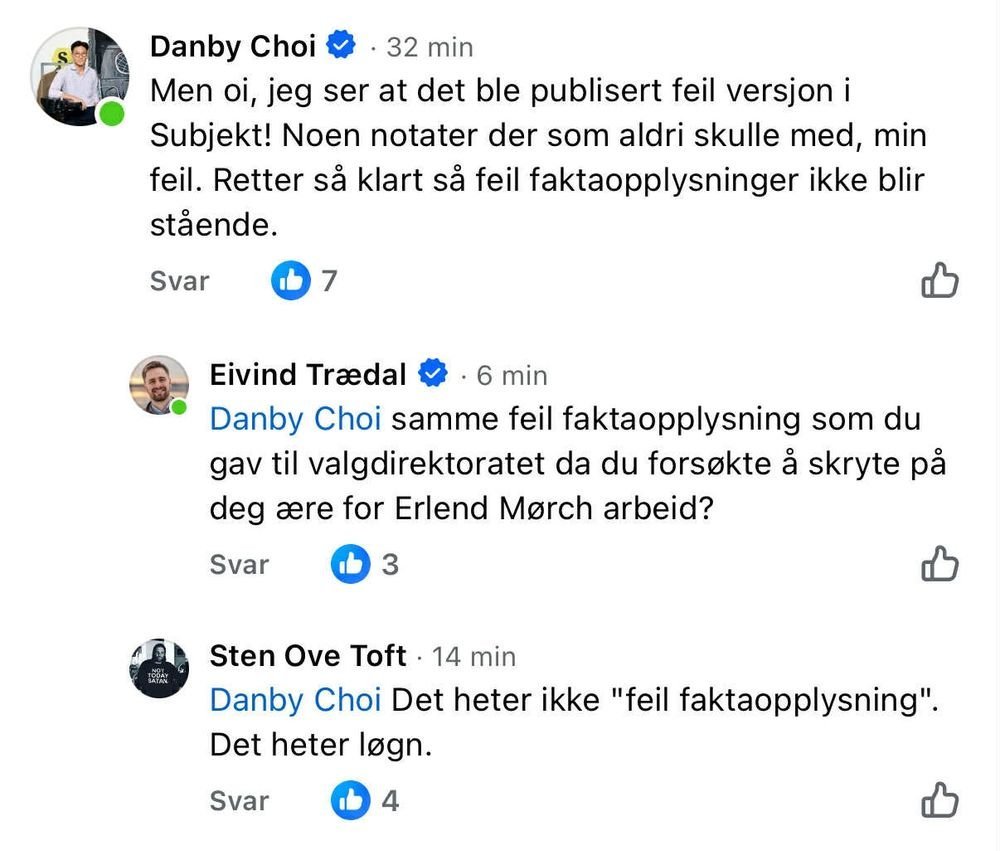Open Sten Ove Toft author name link
This screenshot has width=1000, height=851.
click(308, 656)
